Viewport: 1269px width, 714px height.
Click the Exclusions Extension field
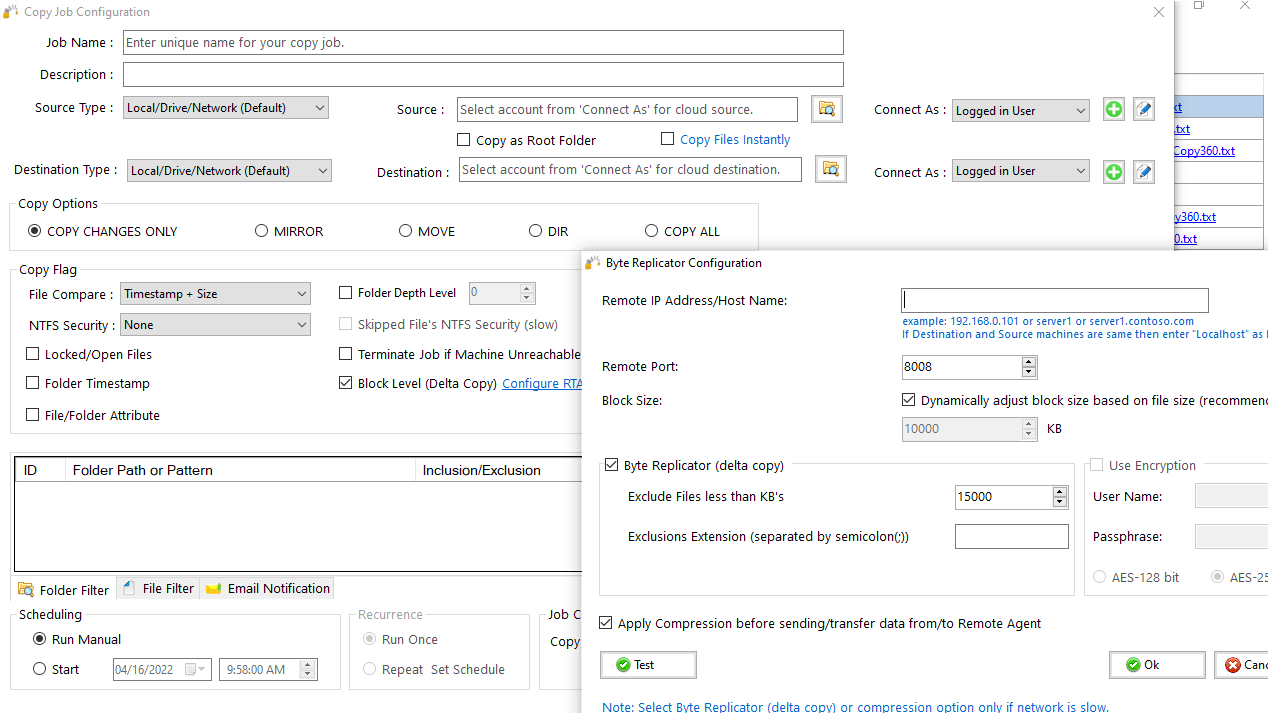pyautogui.click(x=1011, y=537)
